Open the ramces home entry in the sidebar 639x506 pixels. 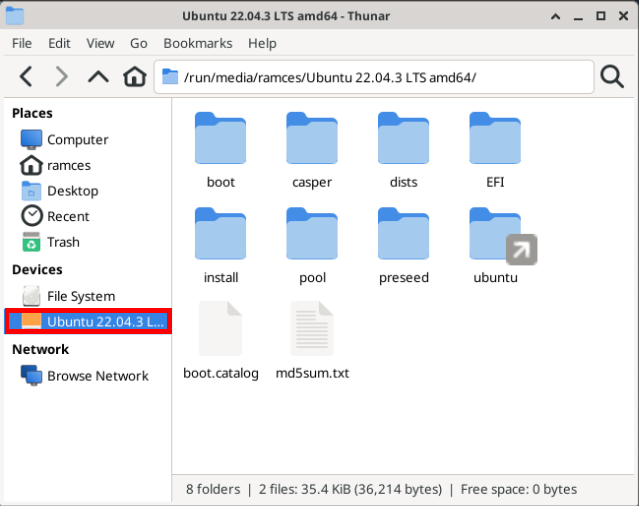tap(88, 165)
